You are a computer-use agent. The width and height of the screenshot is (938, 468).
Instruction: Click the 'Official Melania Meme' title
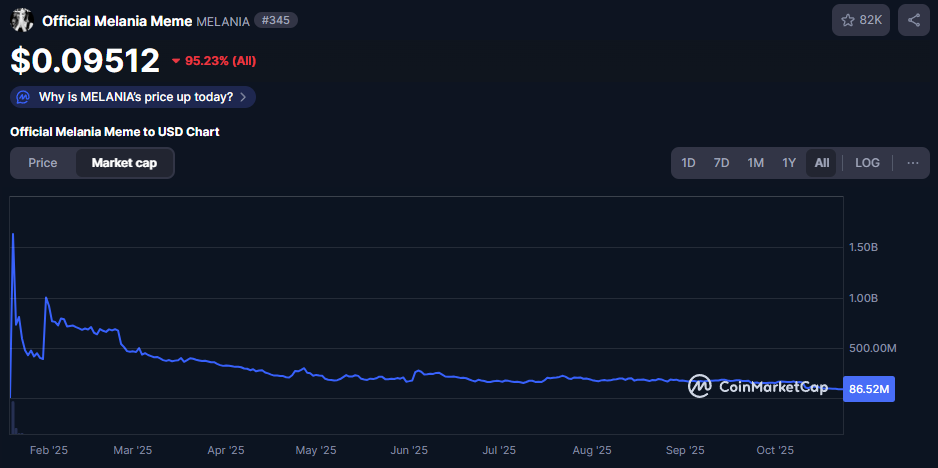pos(117,21)
